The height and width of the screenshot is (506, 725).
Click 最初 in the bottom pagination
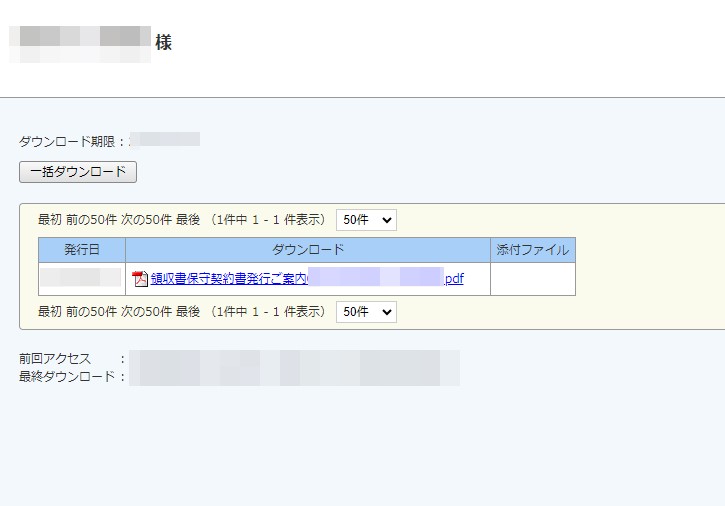(x=50, y=312)
